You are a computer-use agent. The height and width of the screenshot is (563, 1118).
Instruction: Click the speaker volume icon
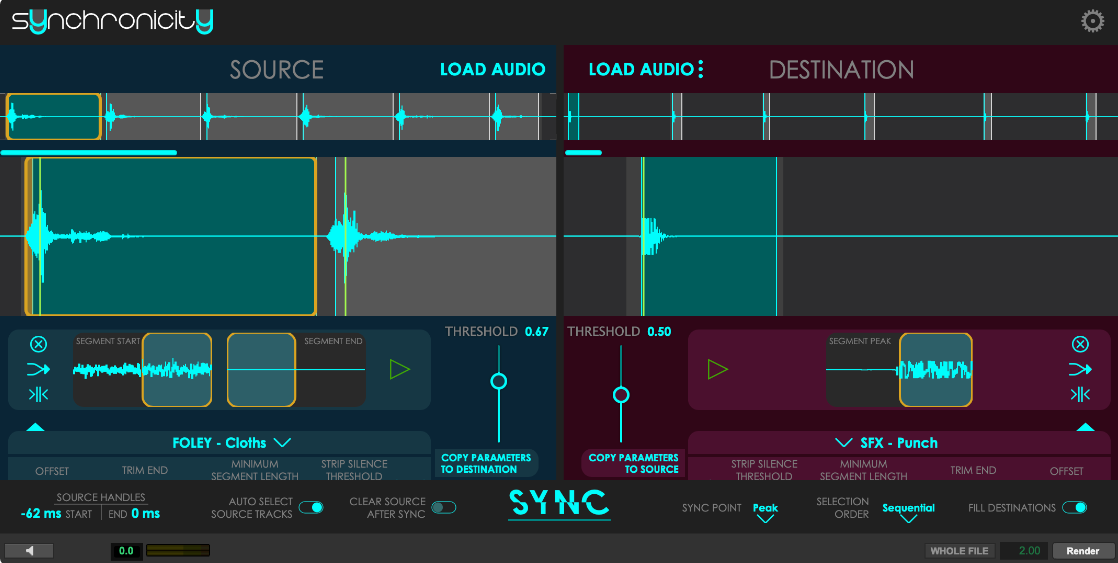[x=29, y=550]
